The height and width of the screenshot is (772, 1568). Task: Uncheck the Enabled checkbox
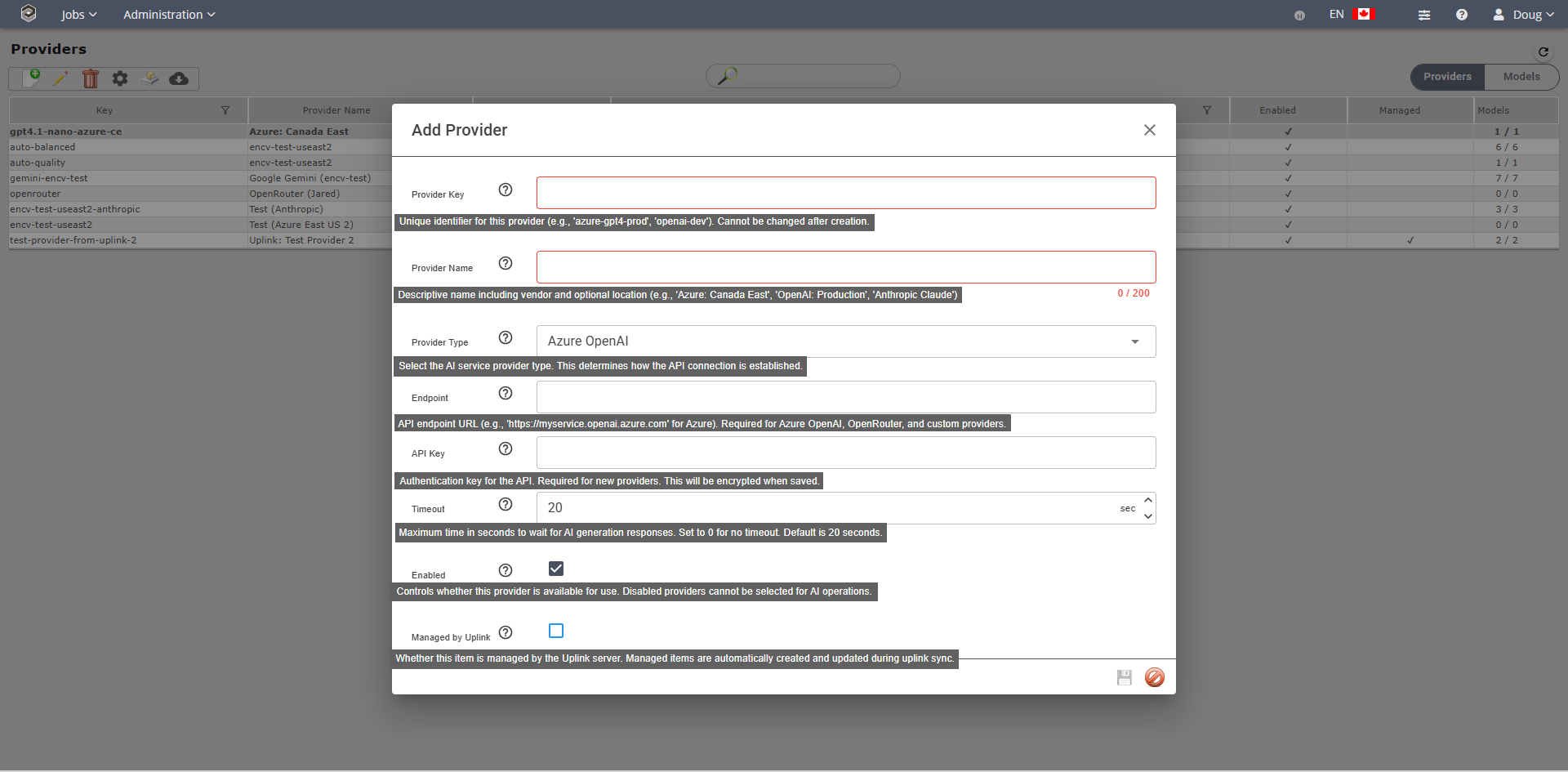556,569
